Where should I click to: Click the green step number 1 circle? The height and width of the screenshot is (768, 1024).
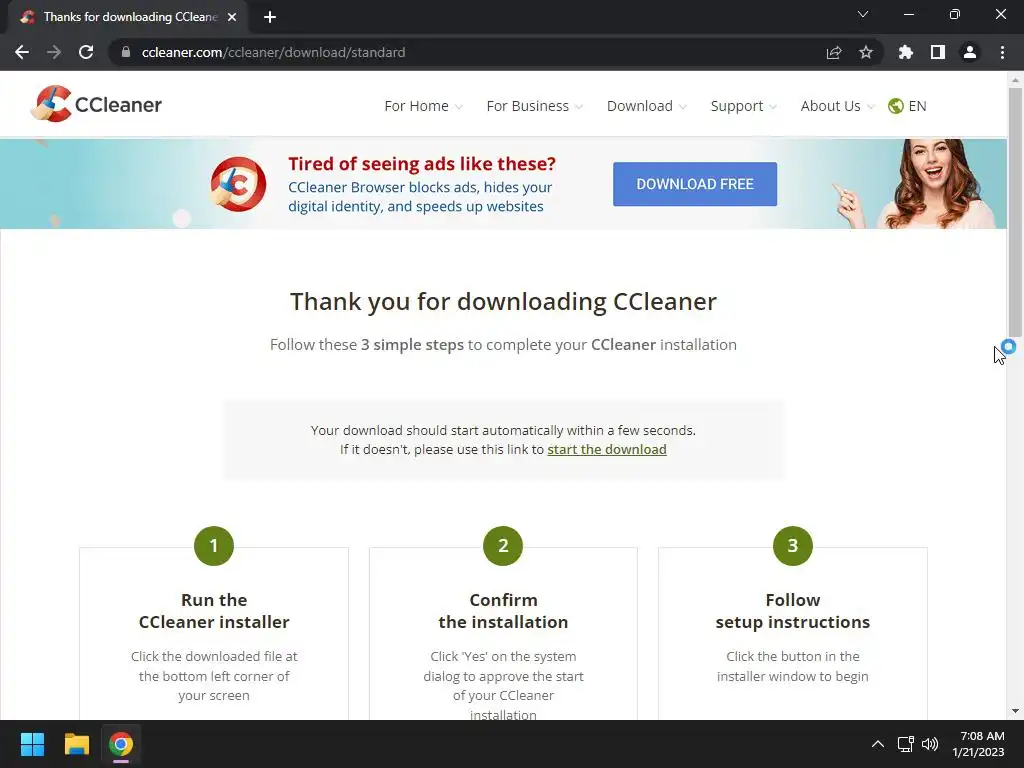[214, 545]
